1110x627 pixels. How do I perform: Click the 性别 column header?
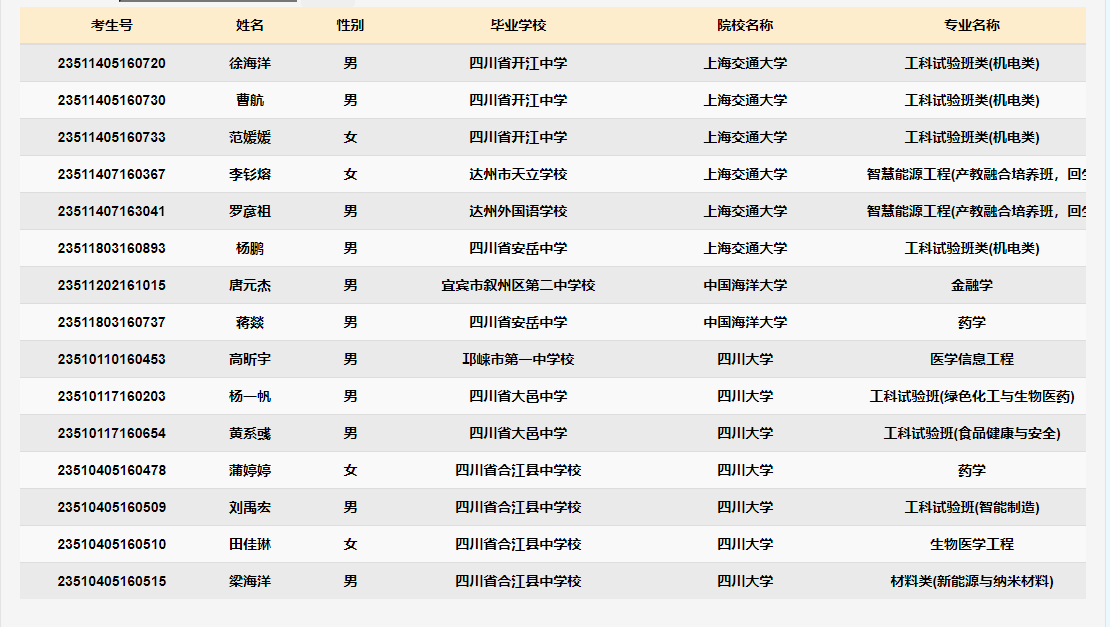pos(350,25)
